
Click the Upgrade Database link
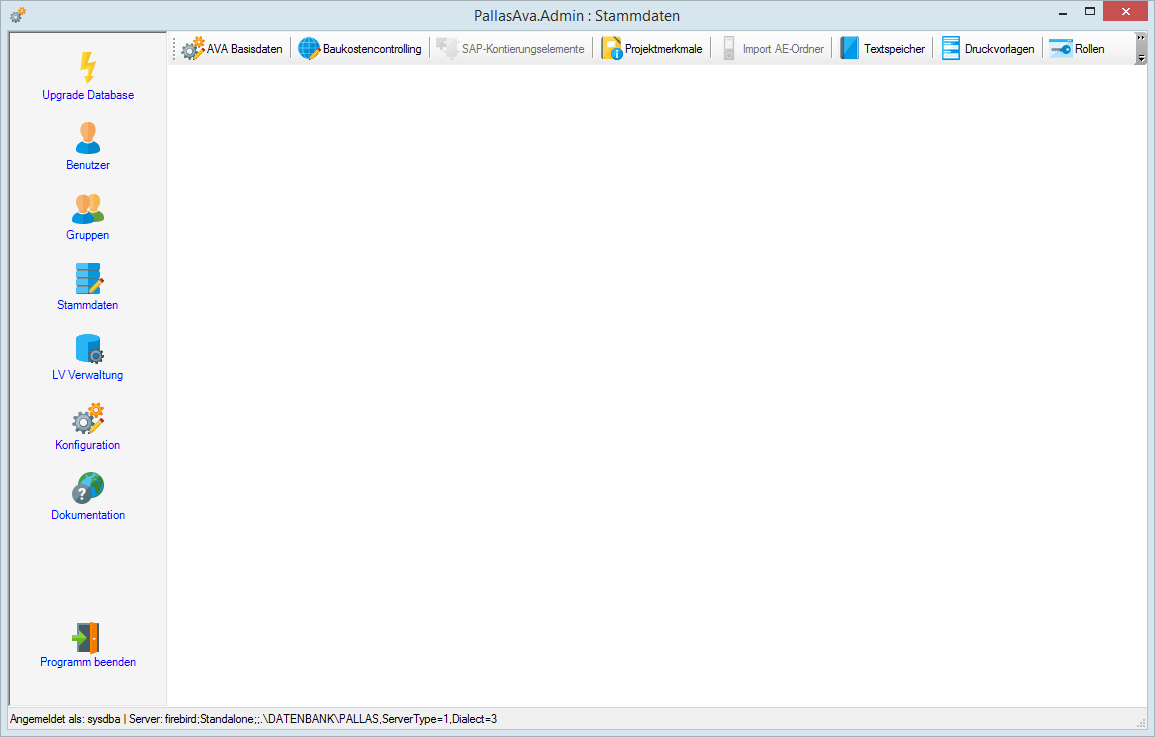click(88, 95)
